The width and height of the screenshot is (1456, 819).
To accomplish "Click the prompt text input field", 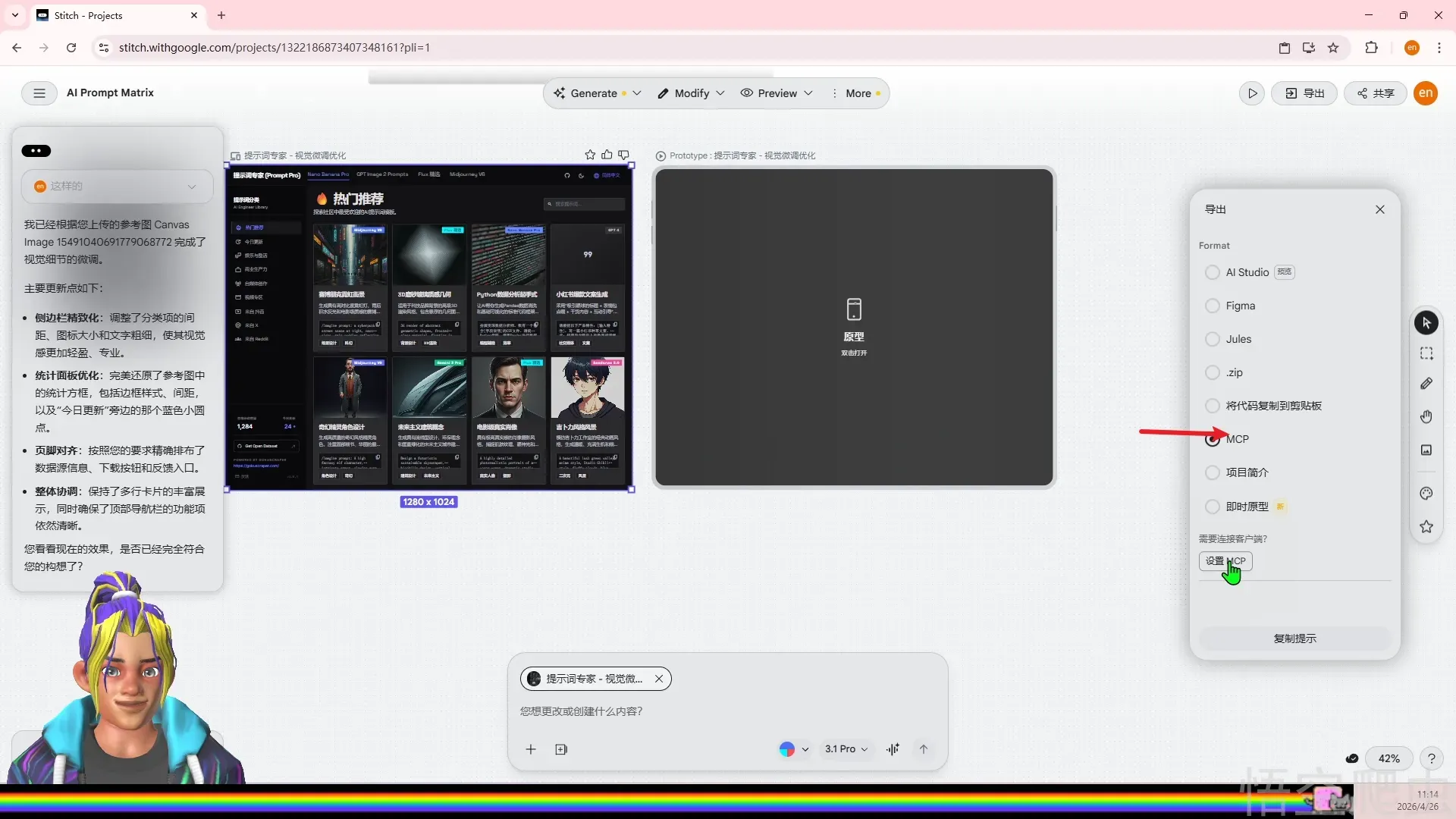I will coord(682,711).
